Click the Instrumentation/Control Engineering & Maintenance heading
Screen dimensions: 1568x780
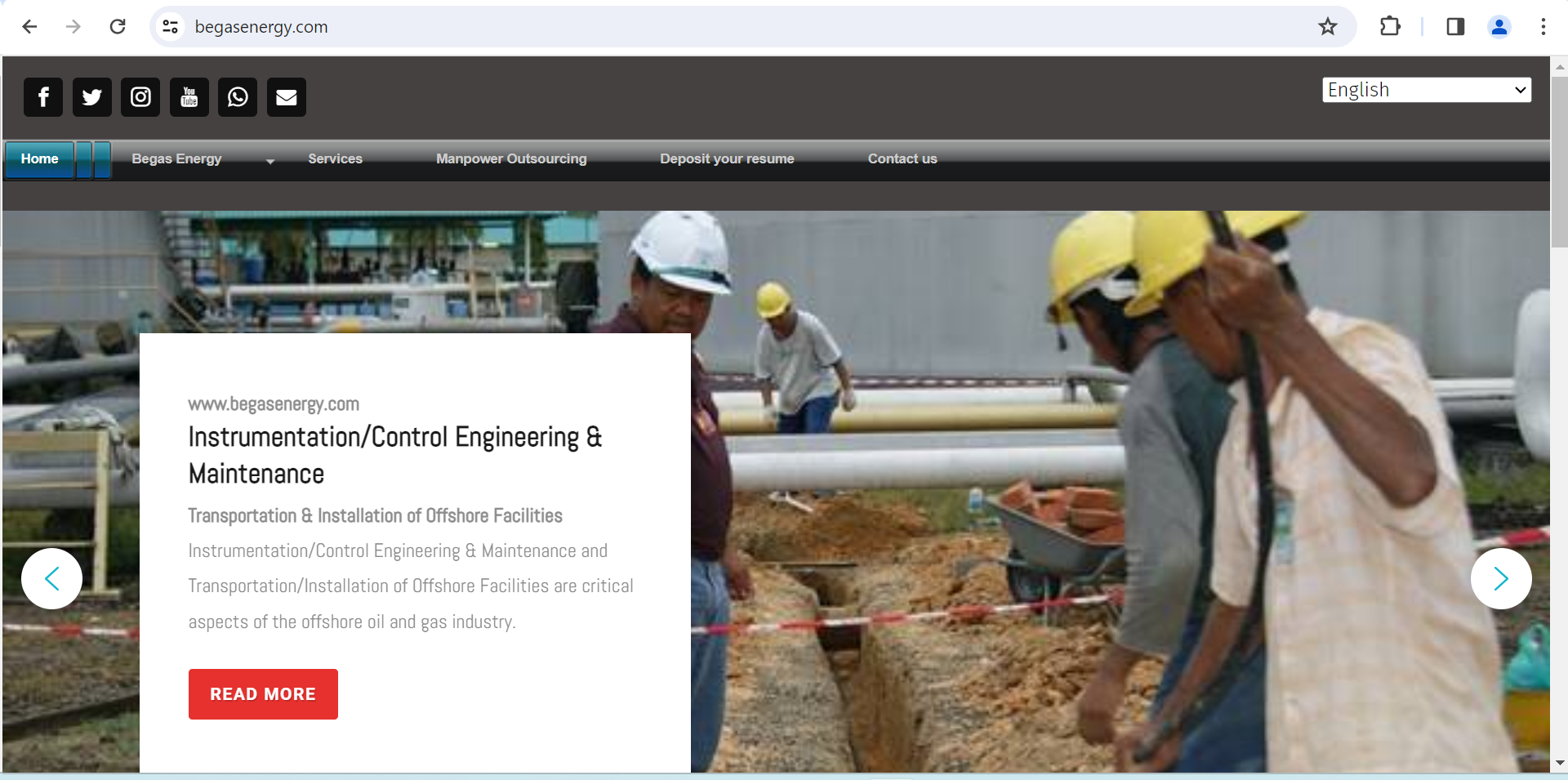(395, 455)
